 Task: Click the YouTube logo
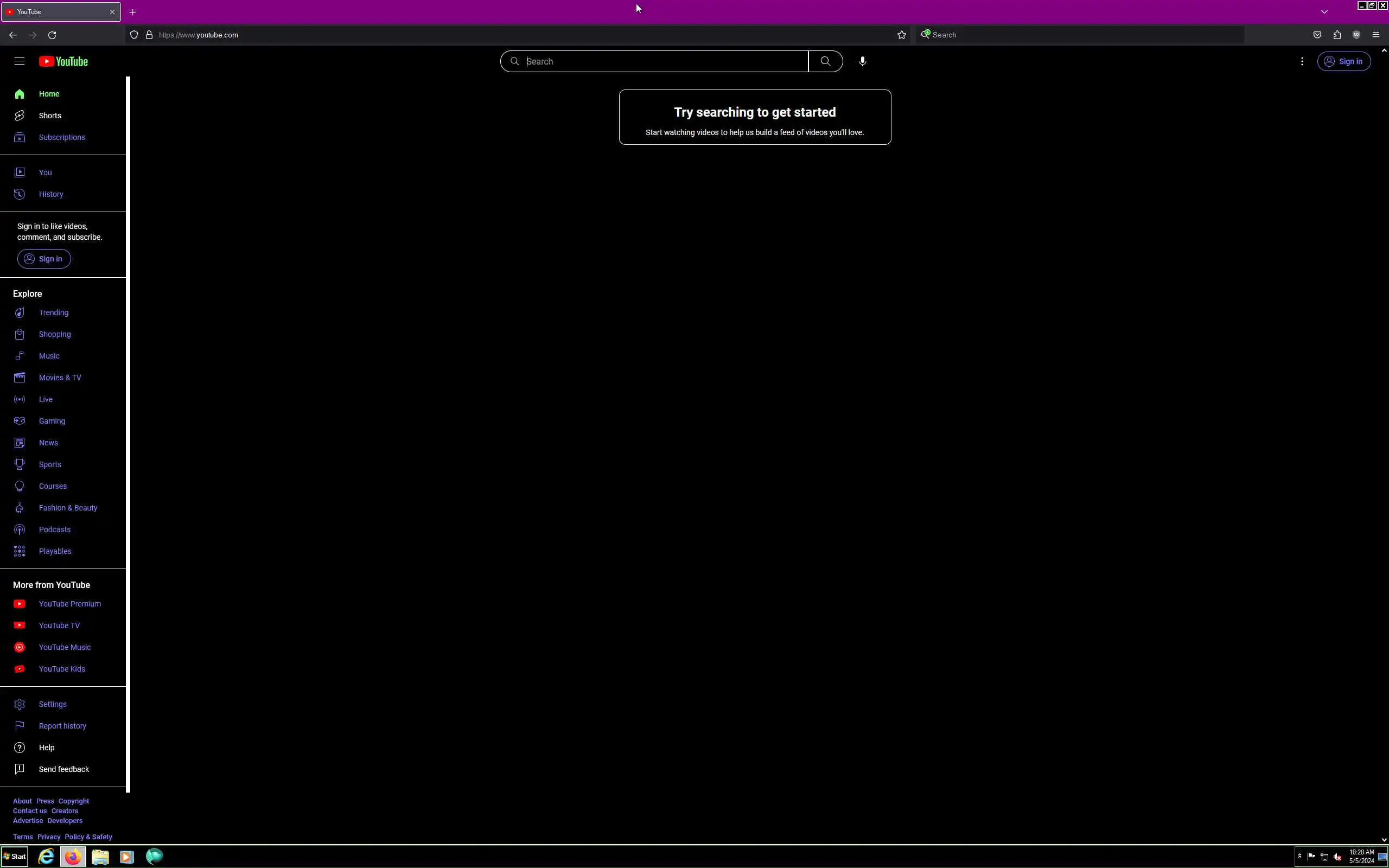click(x=63, y=61)
